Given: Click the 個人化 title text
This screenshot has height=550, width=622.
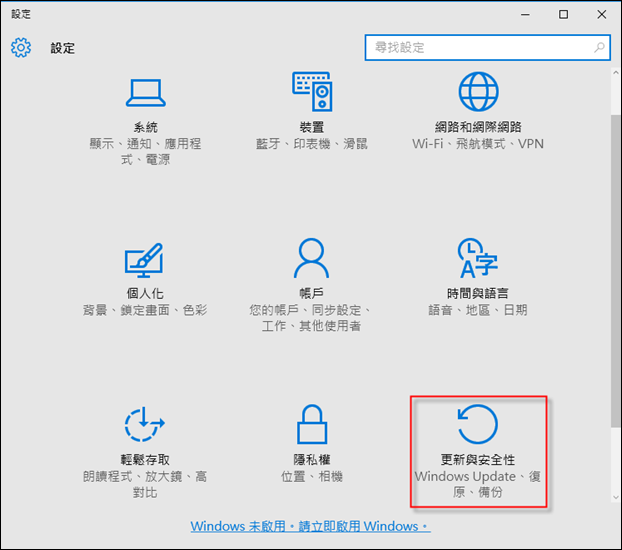Looking at the screenshot, I should 145,294.
